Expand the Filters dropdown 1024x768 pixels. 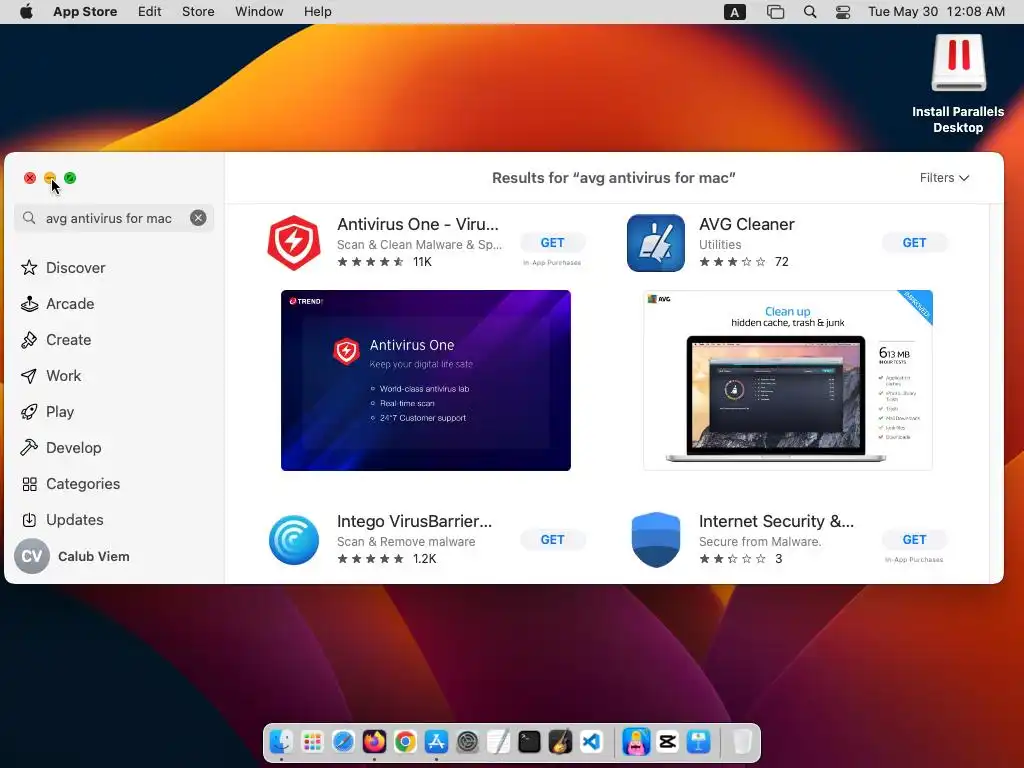point(944,178)
